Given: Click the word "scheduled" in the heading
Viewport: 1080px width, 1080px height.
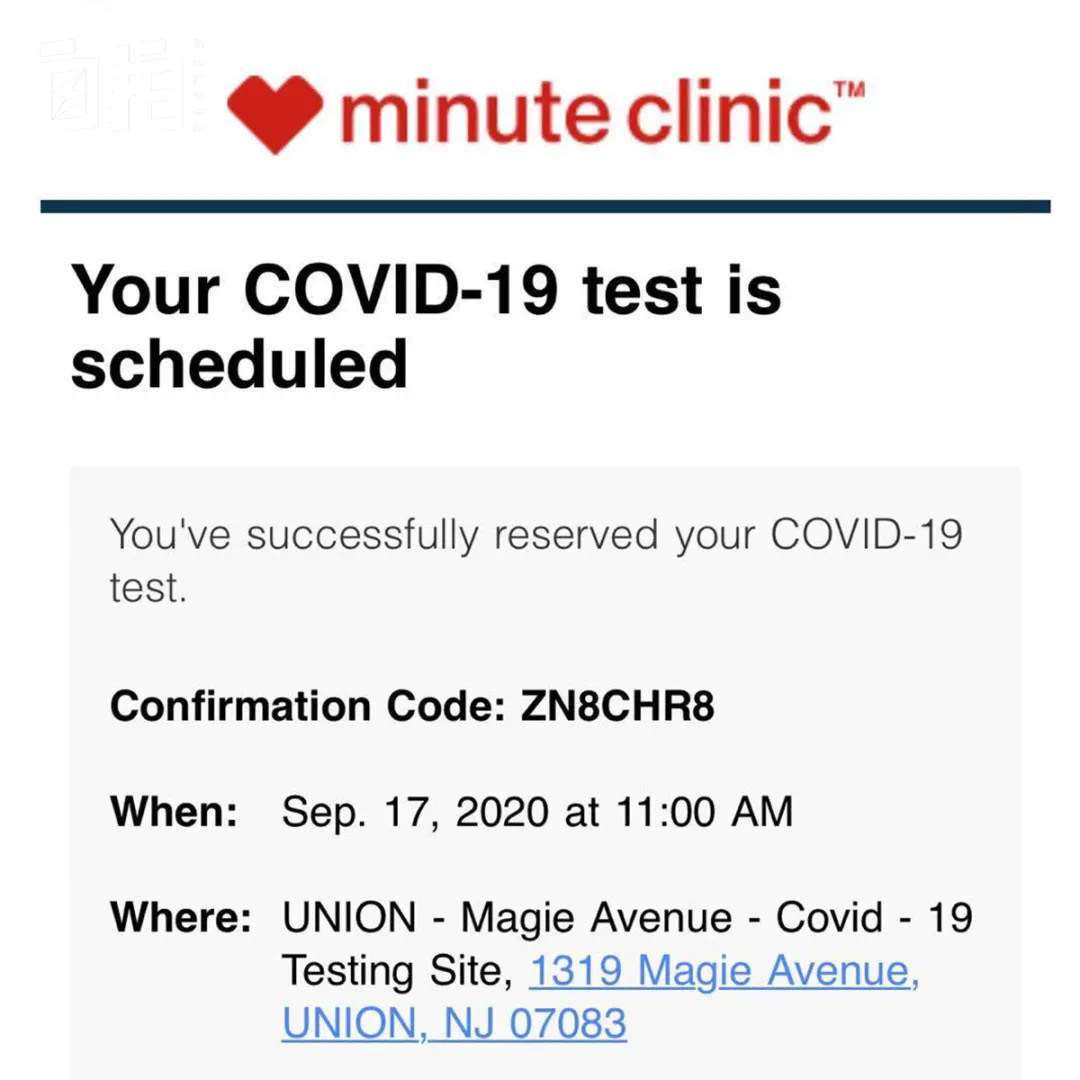Looking at the screenshot, I should [239, 364].
